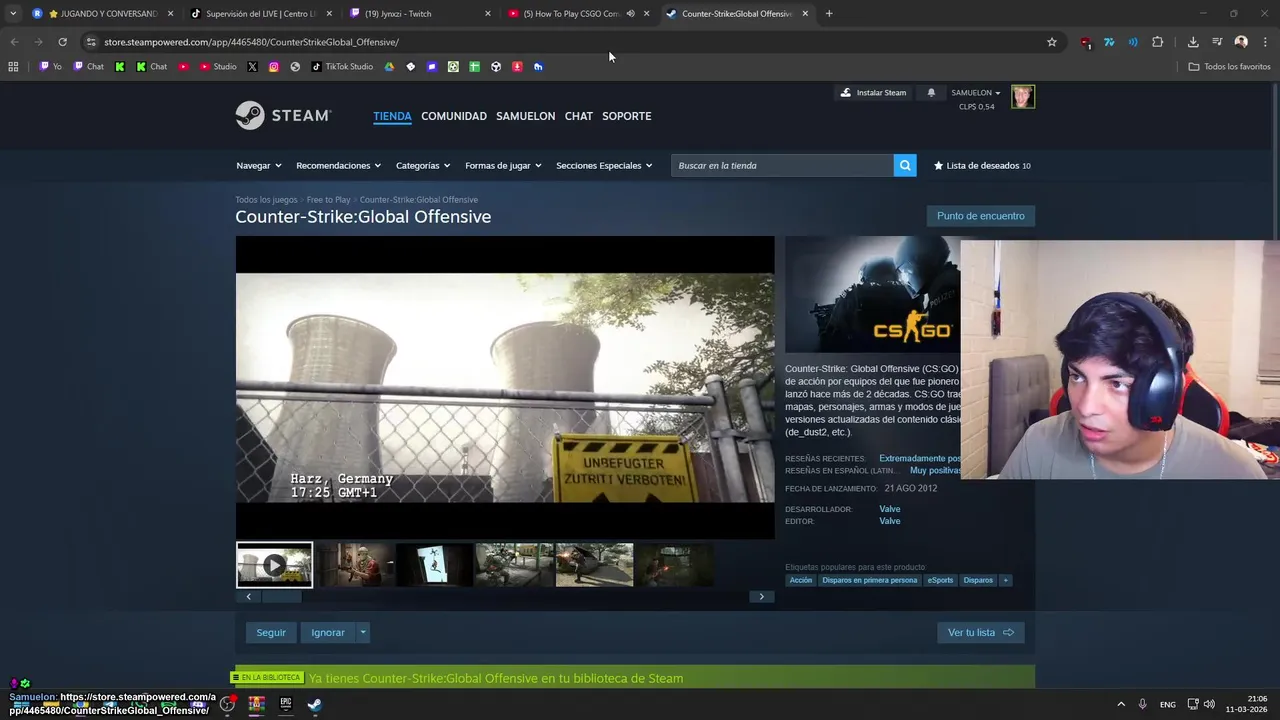The height and width of the screenshot is (720, 1280).
Task: Open the SOPORTE menu item
Action: 626,116
